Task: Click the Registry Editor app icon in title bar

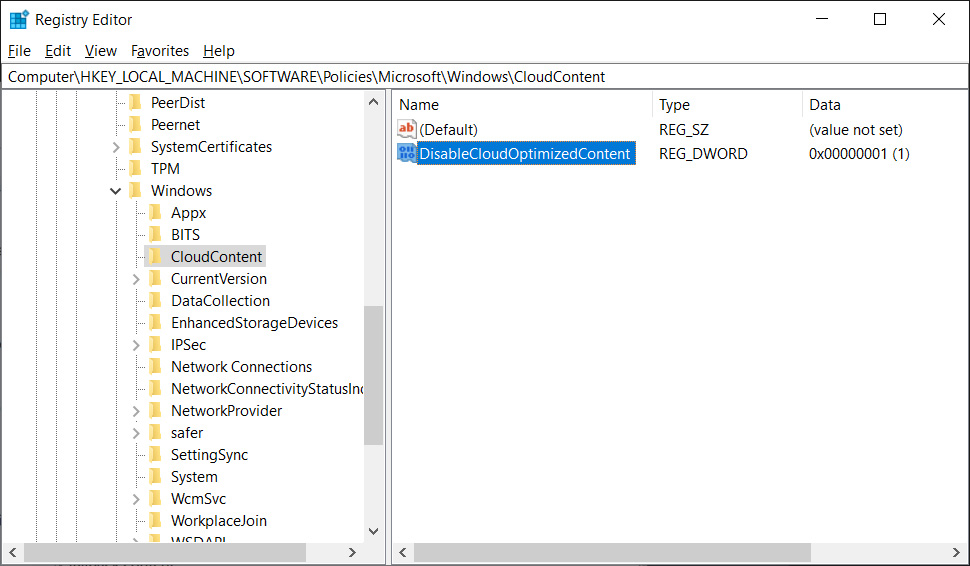Action: [x=19, y=20]
